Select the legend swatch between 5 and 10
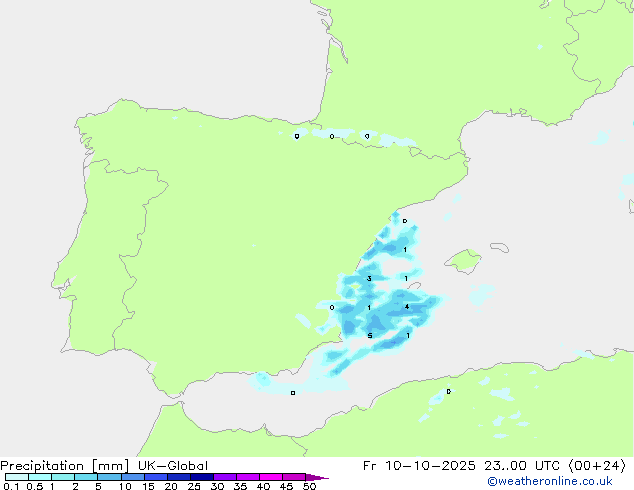This screenshot has width=634, height=490. click(109, 477)
